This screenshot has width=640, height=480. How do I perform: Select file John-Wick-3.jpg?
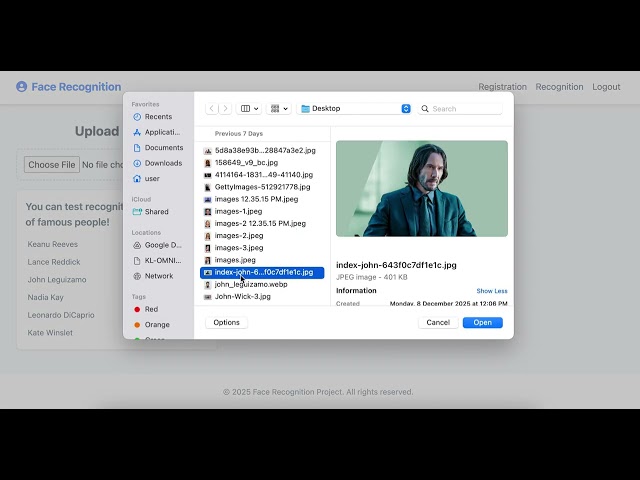(262, 297)
